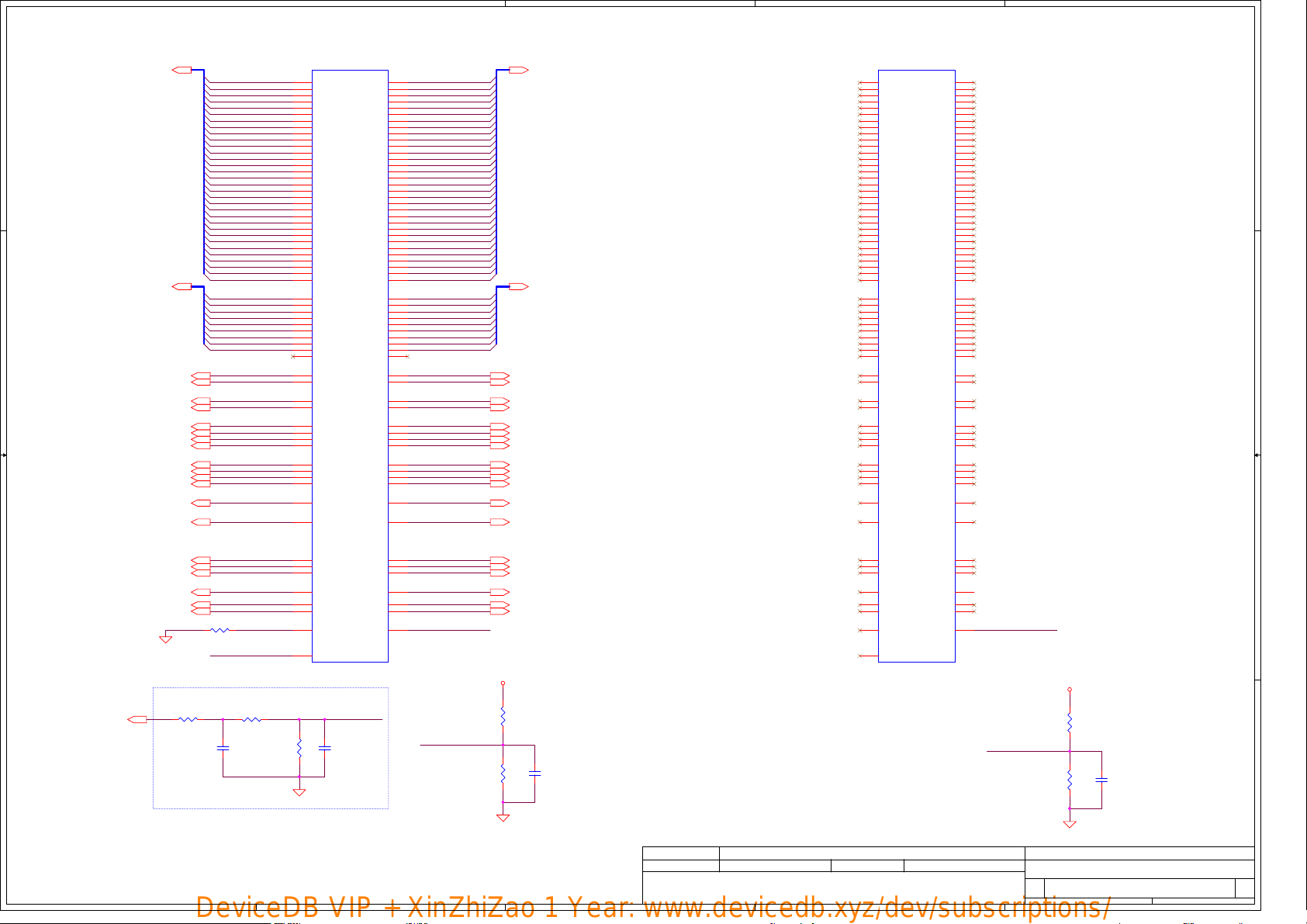This screenshot has height=924, width=1307.
Task: Select the ground symbol below the middle voltage divider
Action: pos(503,818)
